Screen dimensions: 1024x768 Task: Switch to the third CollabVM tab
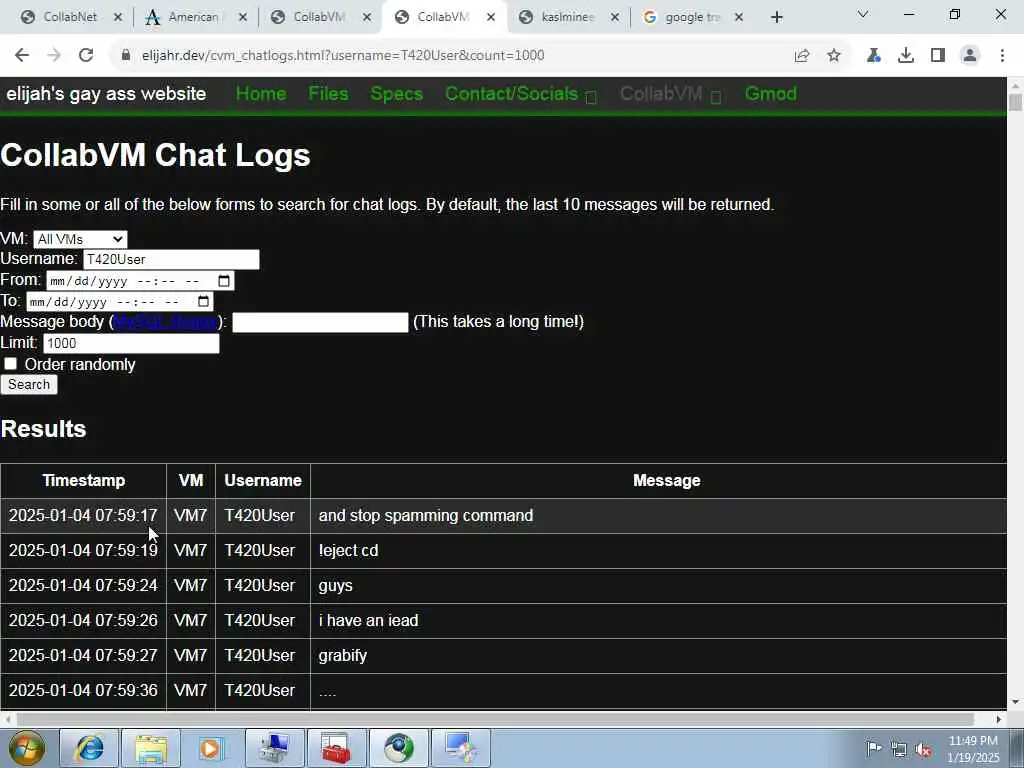[x=317, y=18]
